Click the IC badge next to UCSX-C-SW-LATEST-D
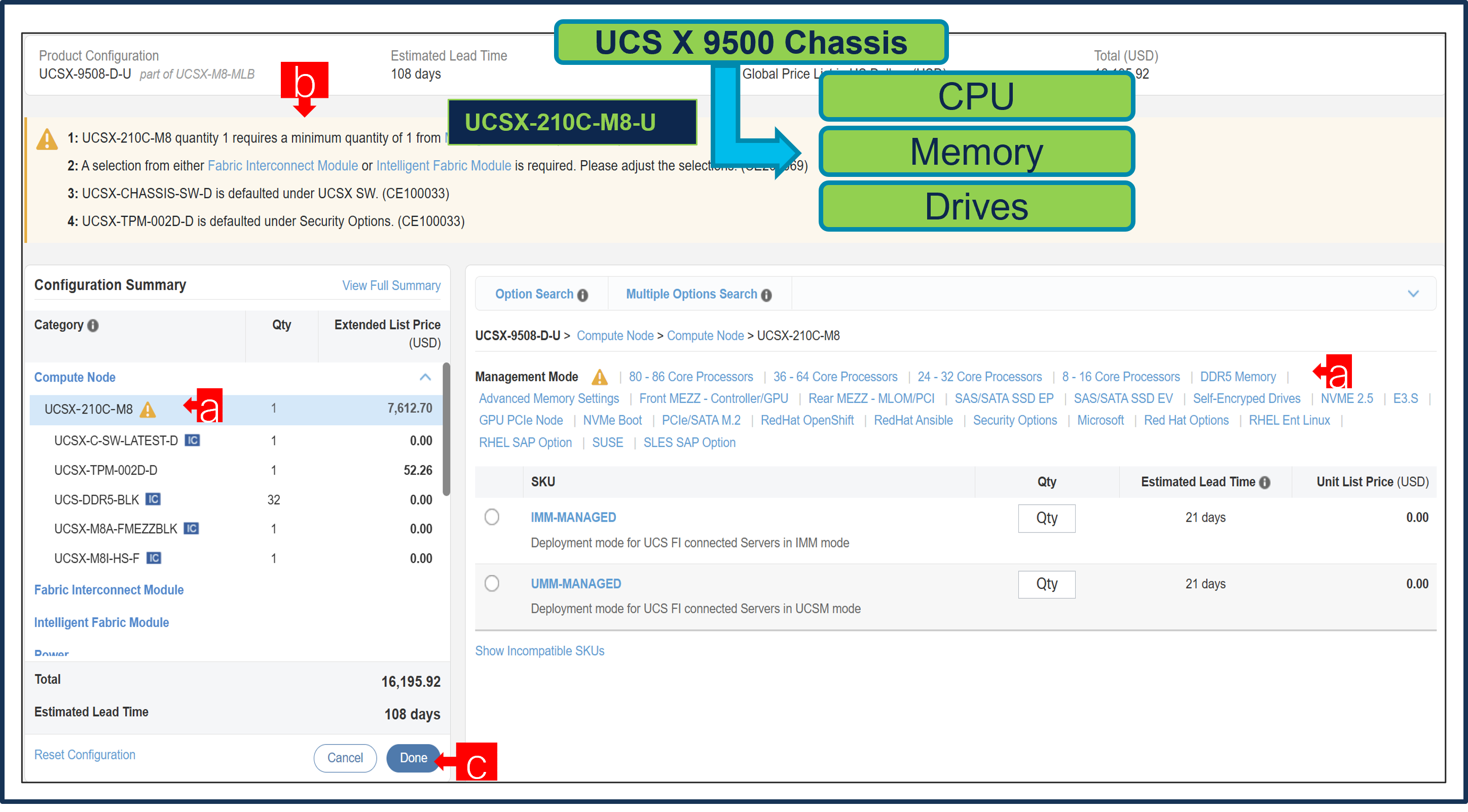This screenshot has width=1468, height=812. pos(193,440)
